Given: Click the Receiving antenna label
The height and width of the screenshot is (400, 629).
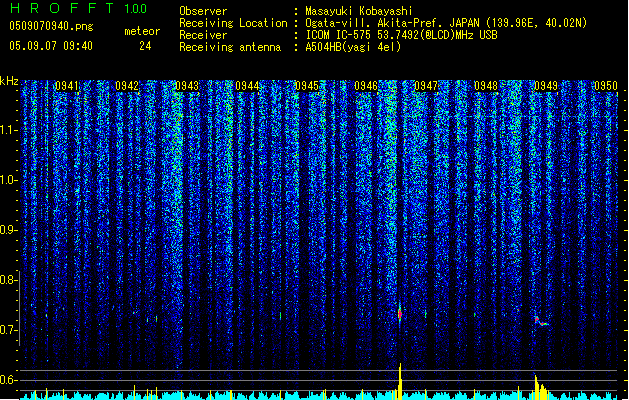Looking at the screenshot, I should click(230, 47).
